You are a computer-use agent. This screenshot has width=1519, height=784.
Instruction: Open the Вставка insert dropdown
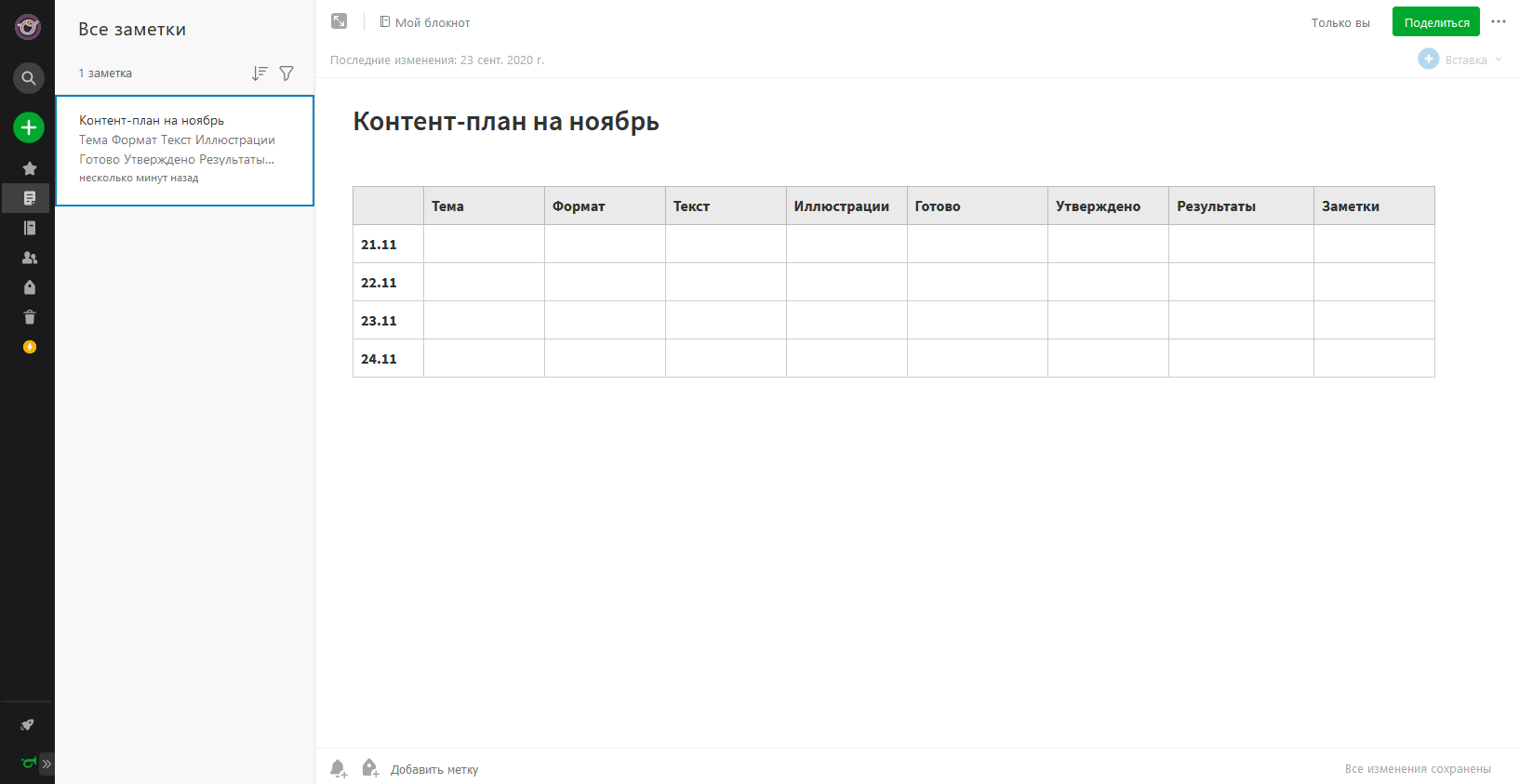[1460, 60]
